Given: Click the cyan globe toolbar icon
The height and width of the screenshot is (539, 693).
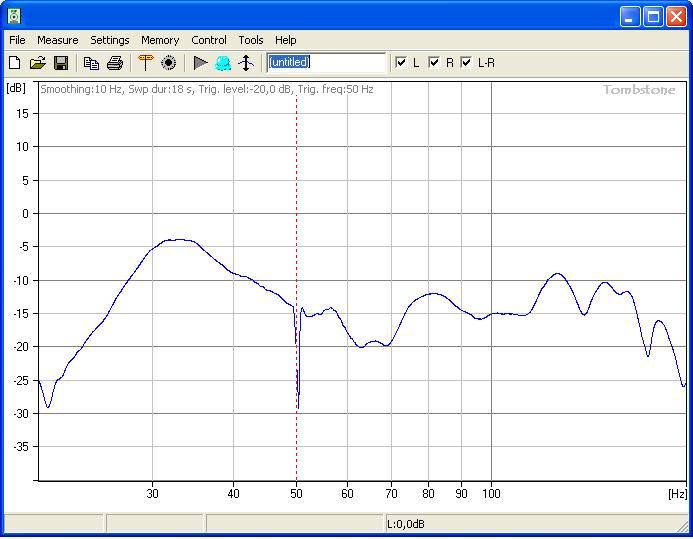Looking at the screenshot, I should pyautogui.click(x=223, y=63).
